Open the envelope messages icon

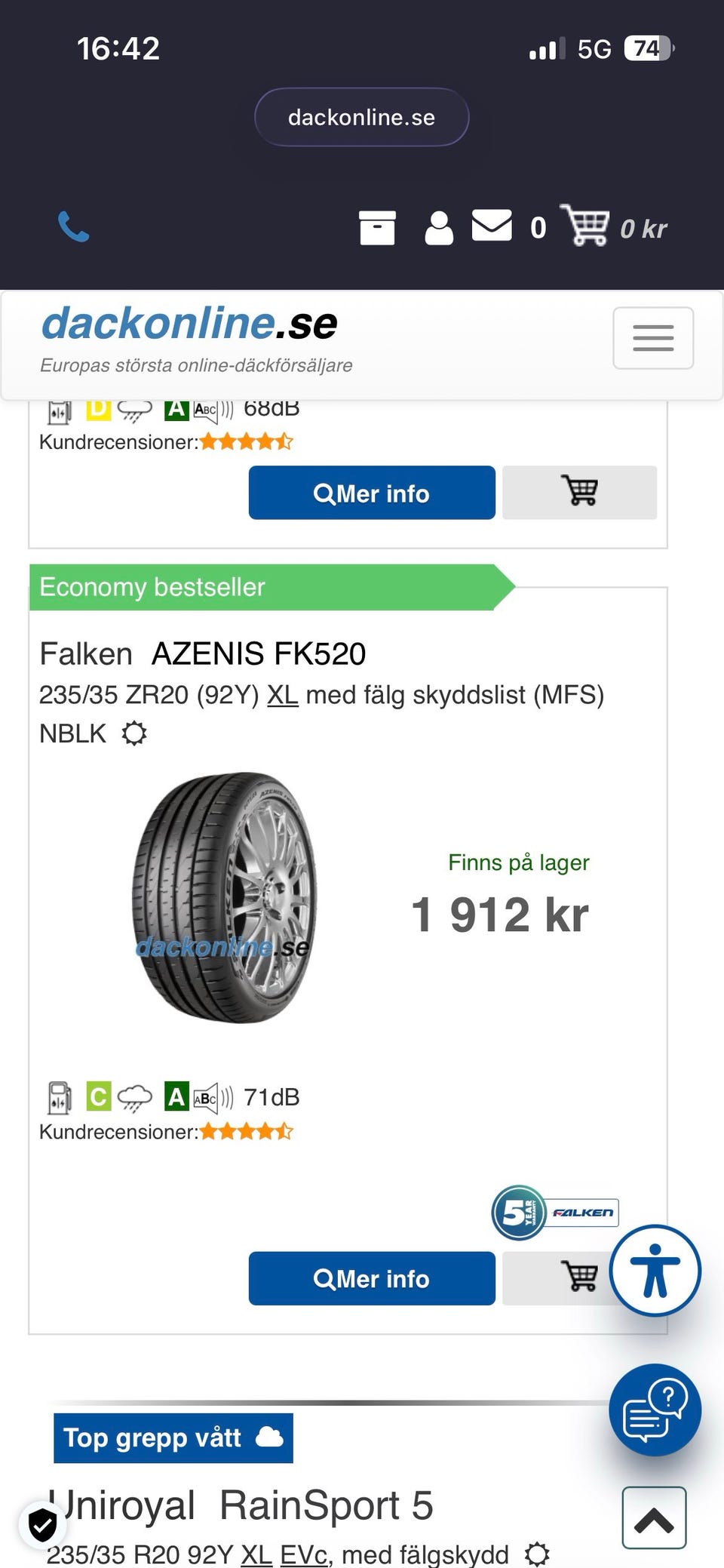492,226
